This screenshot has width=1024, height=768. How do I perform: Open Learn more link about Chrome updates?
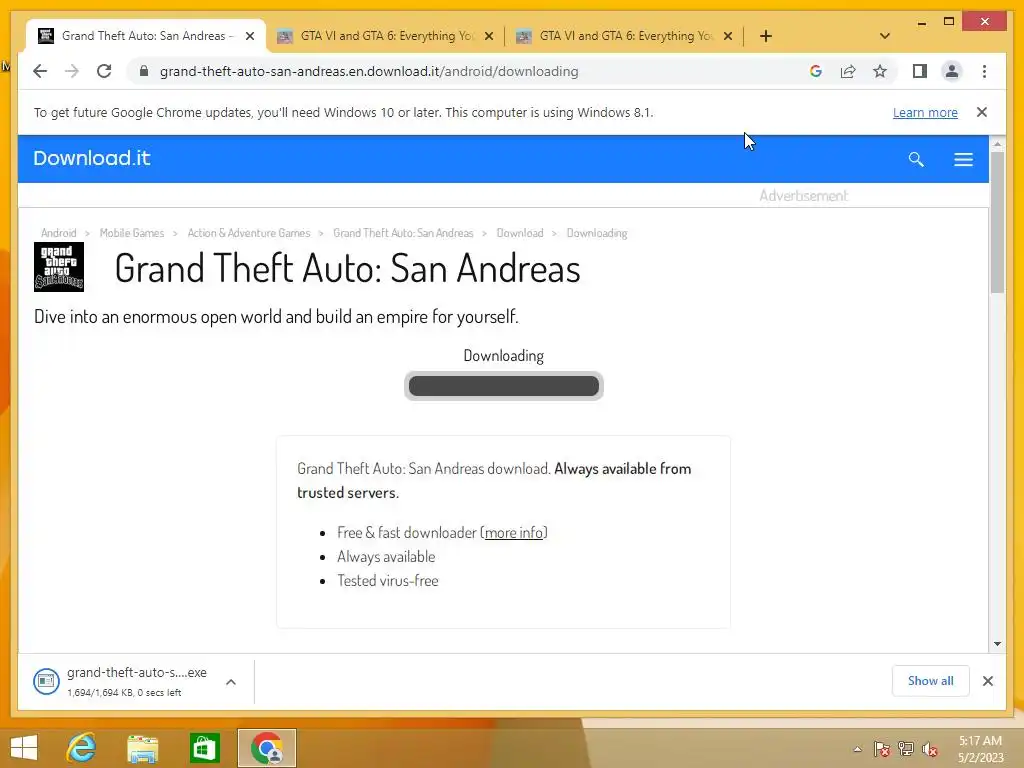pos(925,112)
